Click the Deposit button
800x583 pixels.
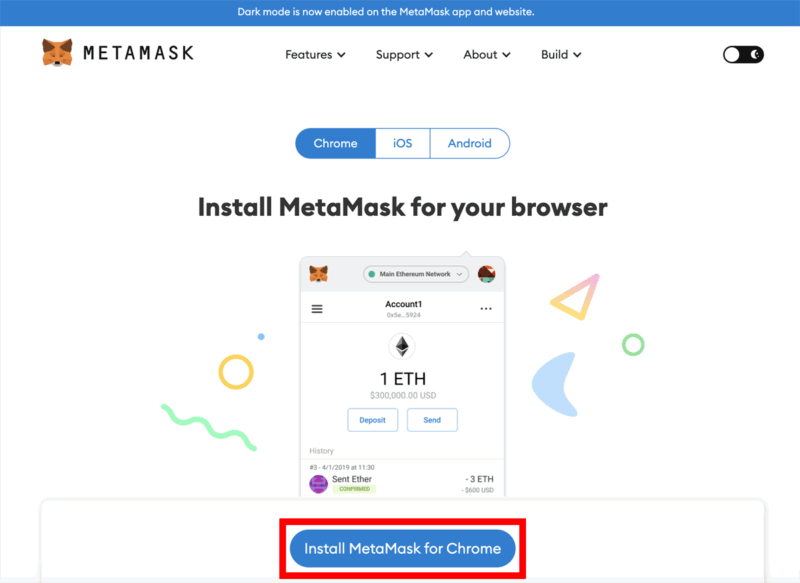(x=372, y=420)
